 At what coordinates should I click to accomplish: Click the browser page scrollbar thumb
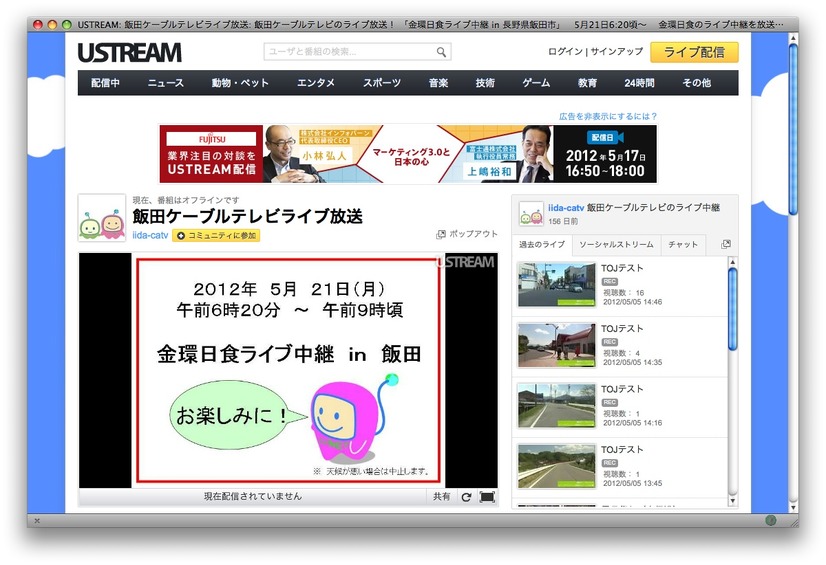793,130
